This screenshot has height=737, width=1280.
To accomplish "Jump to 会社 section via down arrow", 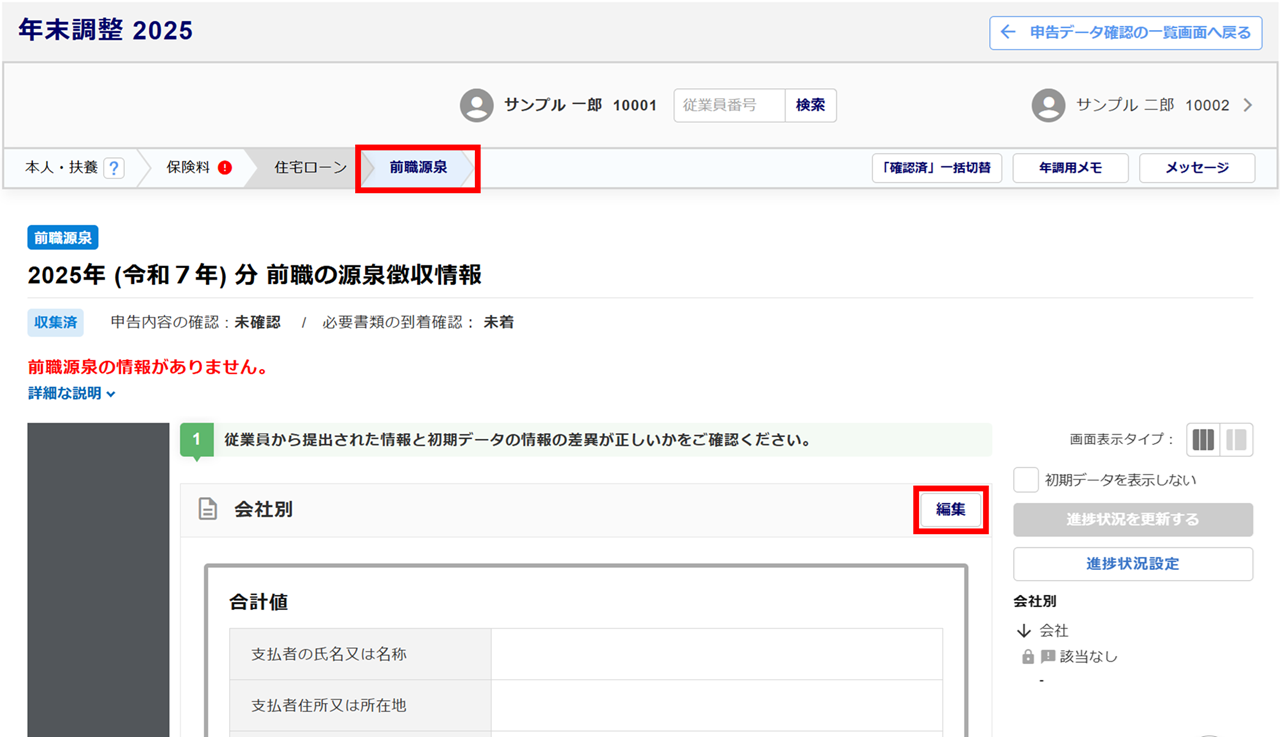I will coord(1024,631).
